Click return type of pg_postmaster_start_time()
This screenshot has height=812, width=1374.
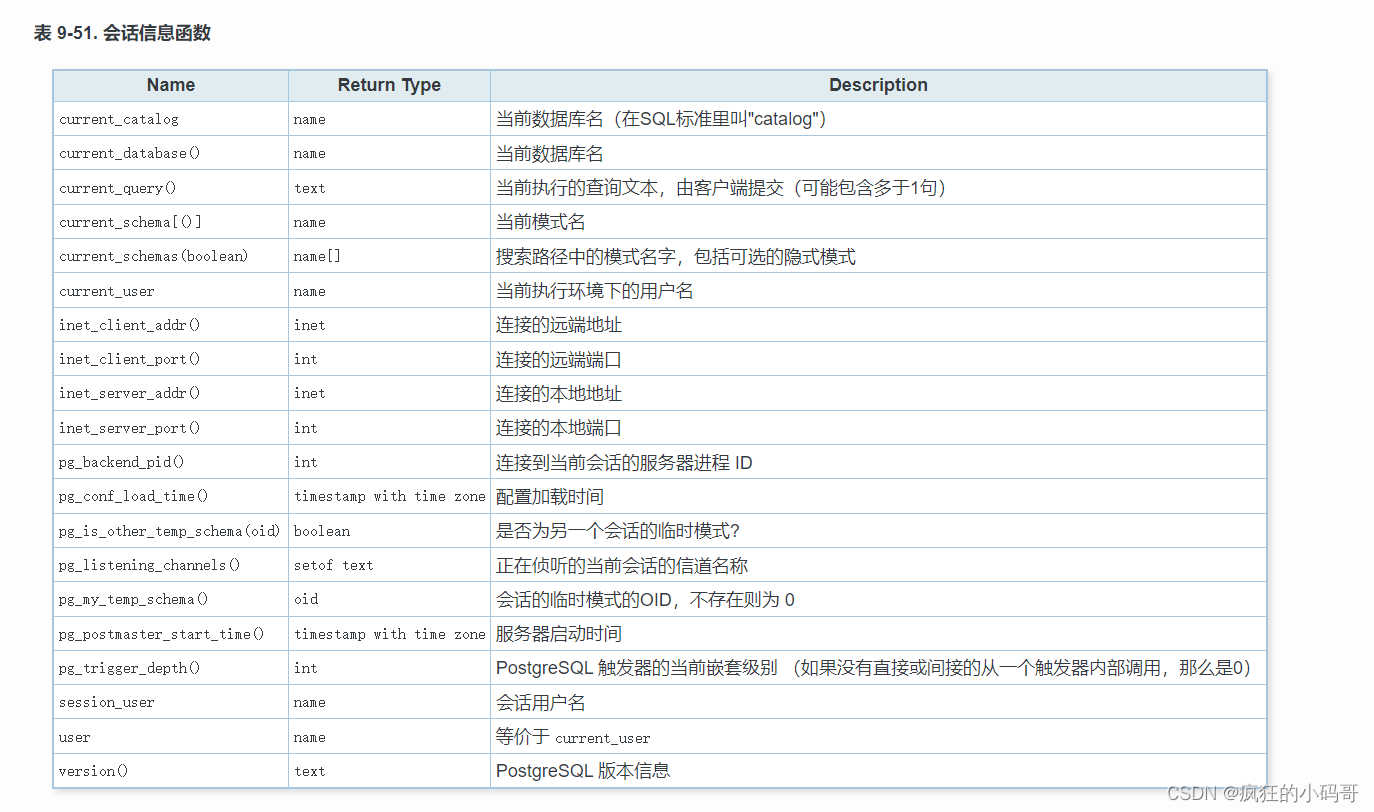click(389, 634)
